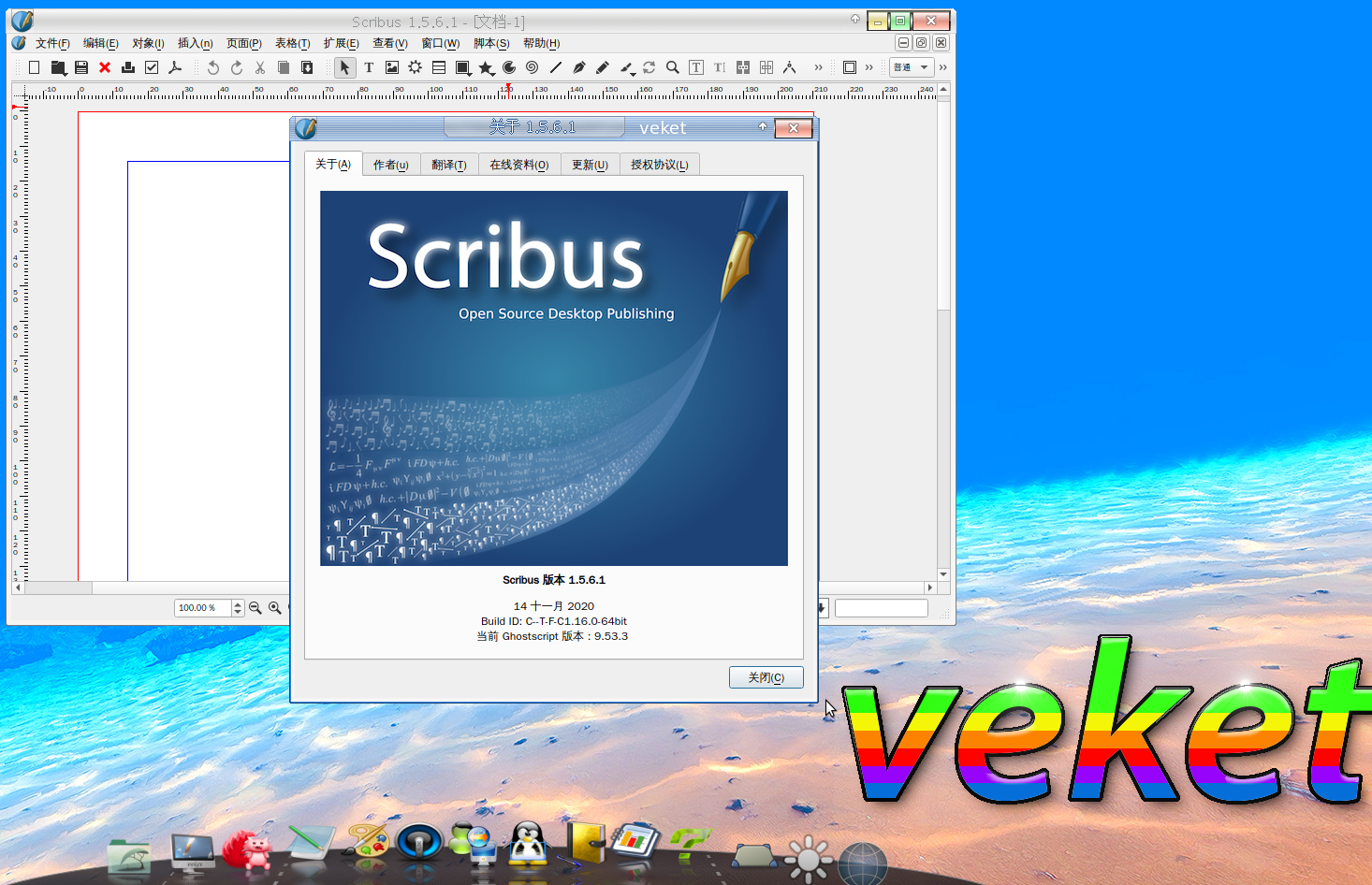Open the 页面(P) menu

click(x=244, y=43)
